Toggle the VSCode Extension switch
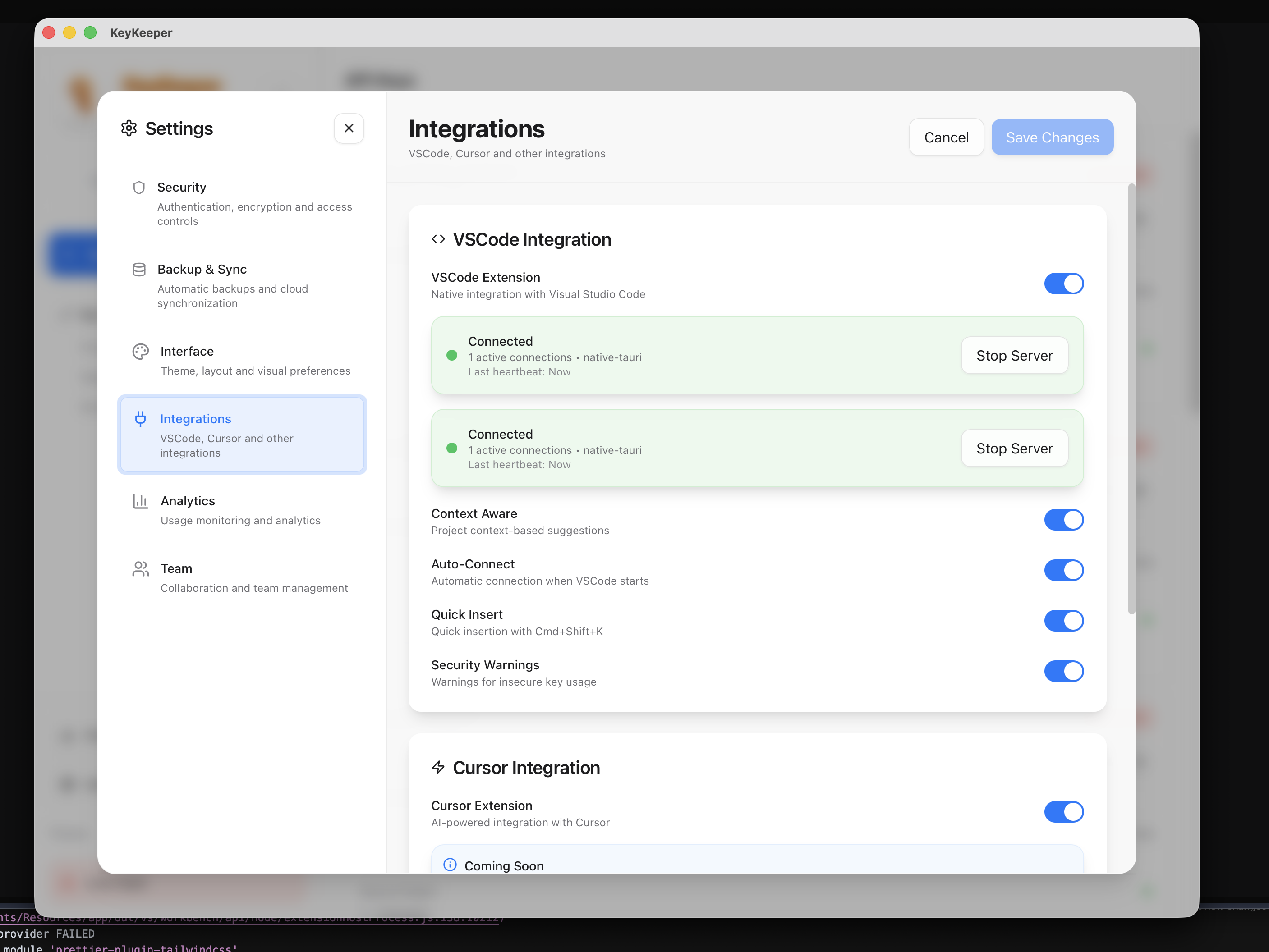The image size is (1269, 952). [x=1064, y=284]
